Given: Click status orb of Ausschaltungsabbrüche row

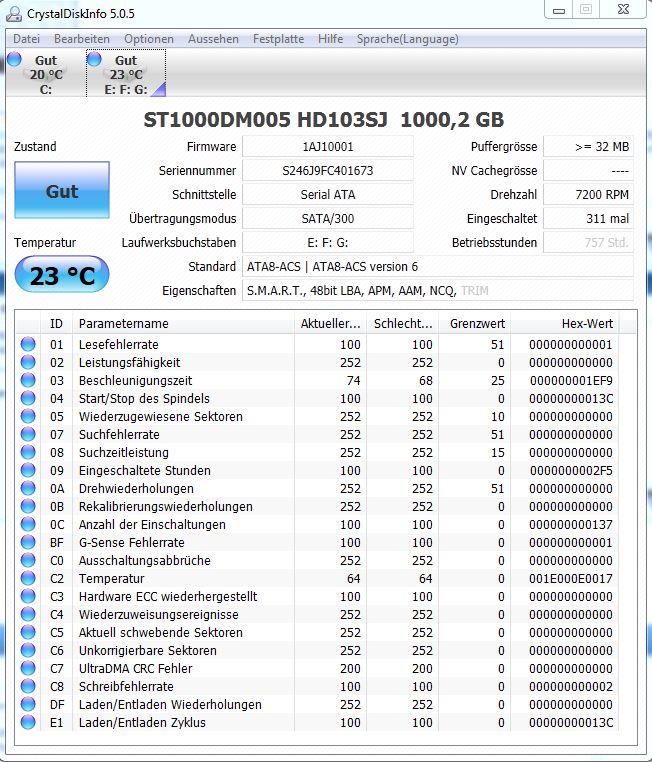Looking at the screenshot, I should pyautogui.click(x=28, y=560).
